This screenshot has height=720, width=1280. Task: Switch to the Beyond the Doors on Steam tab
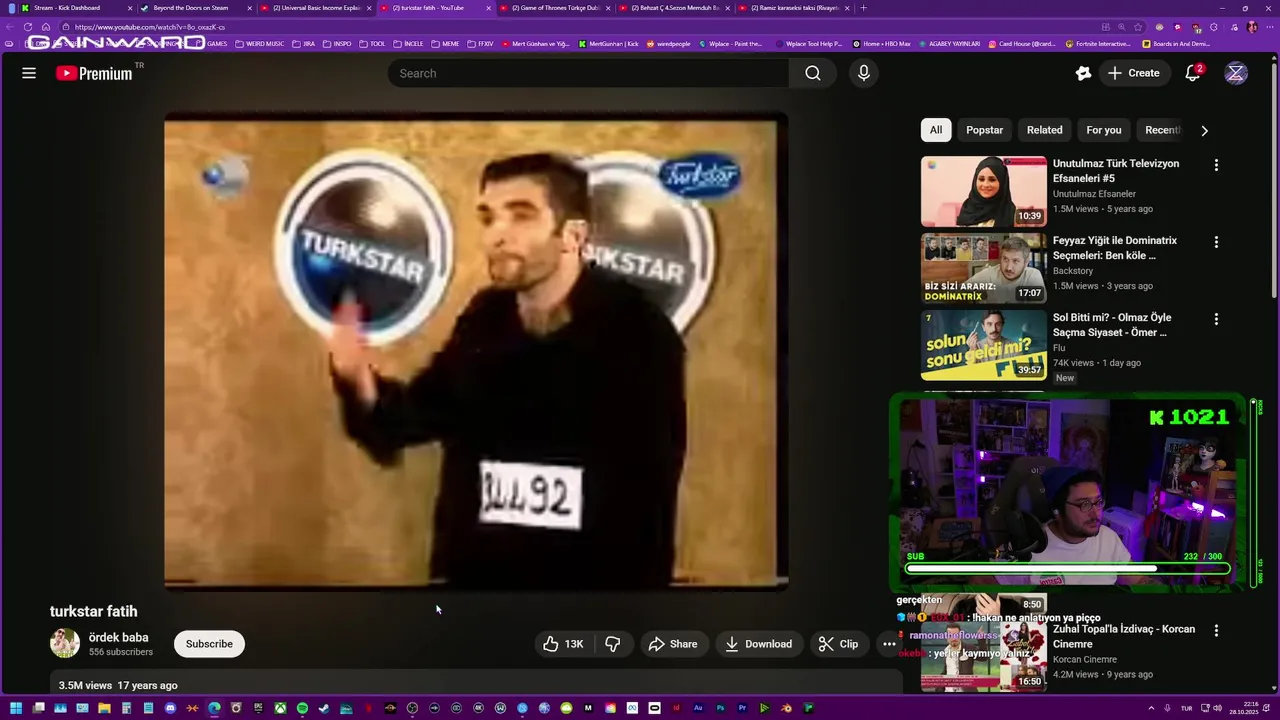click(195, 8)
